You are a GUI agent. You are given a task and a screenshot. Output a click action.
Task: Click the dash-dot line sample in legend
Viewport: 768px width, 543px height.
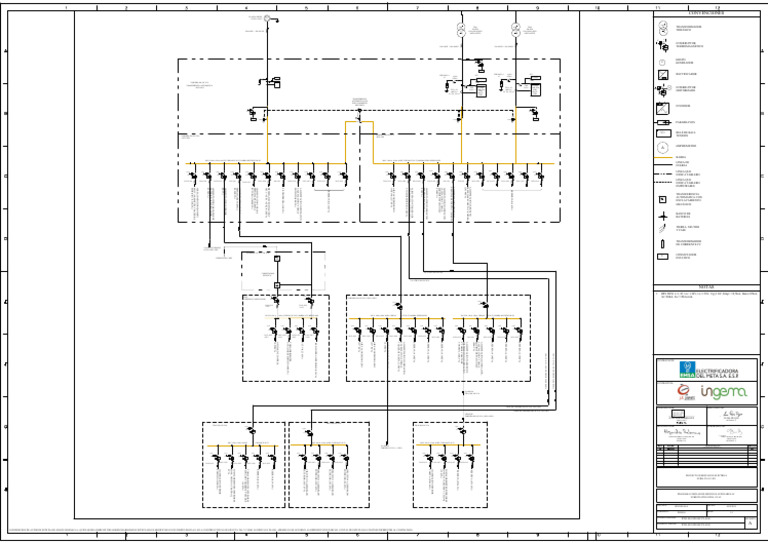(663, 173)
